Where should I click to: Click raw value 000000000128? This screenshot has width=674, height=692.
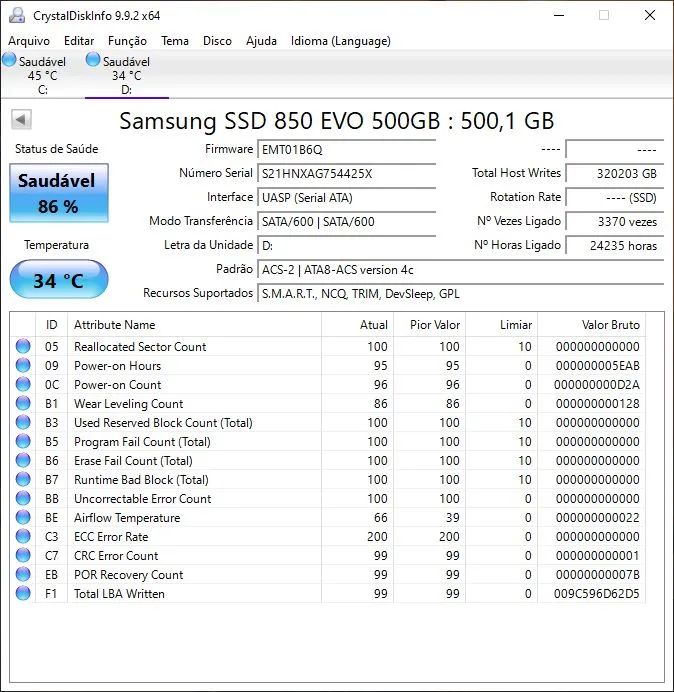[598, 403]
